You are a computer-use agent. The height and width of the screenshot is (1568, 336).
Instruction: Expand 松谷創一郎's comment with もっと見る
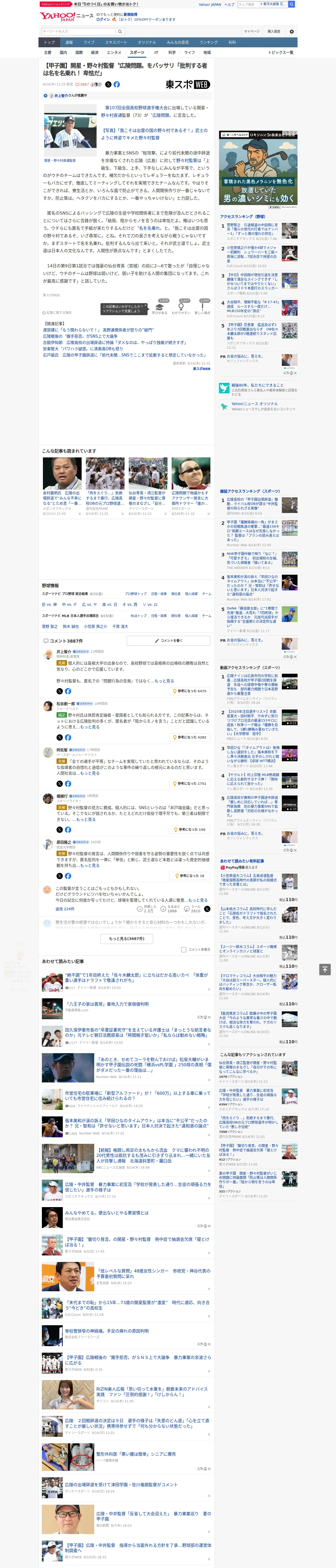point(90,727)
